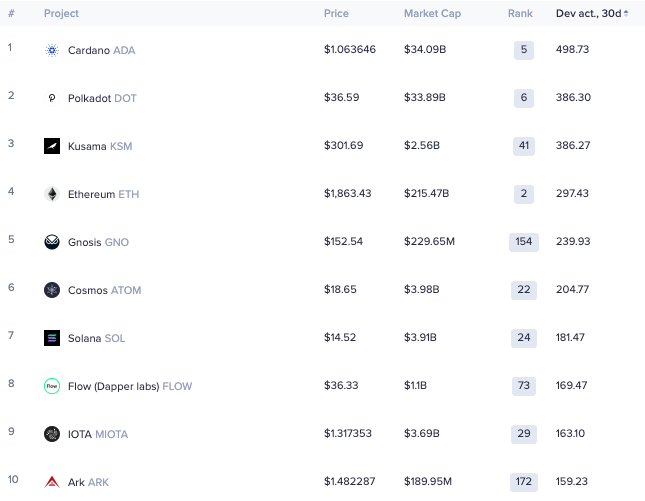This screenshot has width=645, height=501.
Task: Click the Kusama bird logo icon
Action: (52, 146)
